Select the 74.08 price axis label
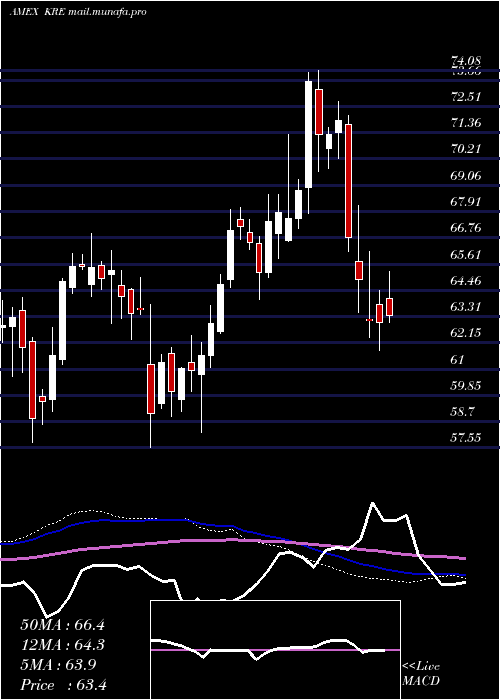 466,61
